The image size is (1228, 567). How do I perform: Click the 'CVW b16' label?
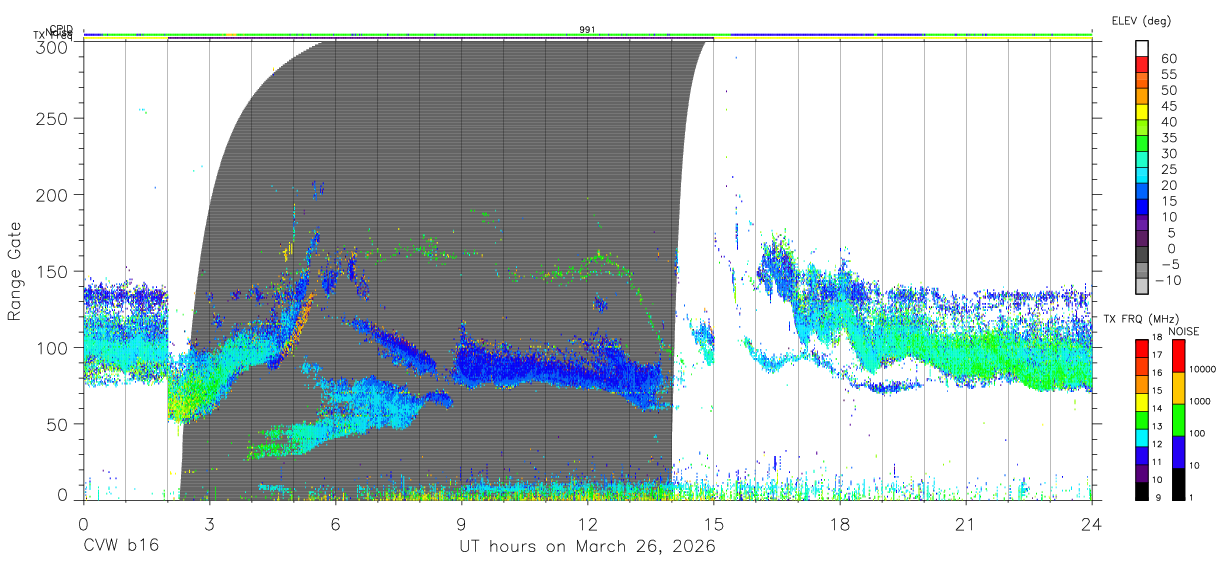coord(121,547)
